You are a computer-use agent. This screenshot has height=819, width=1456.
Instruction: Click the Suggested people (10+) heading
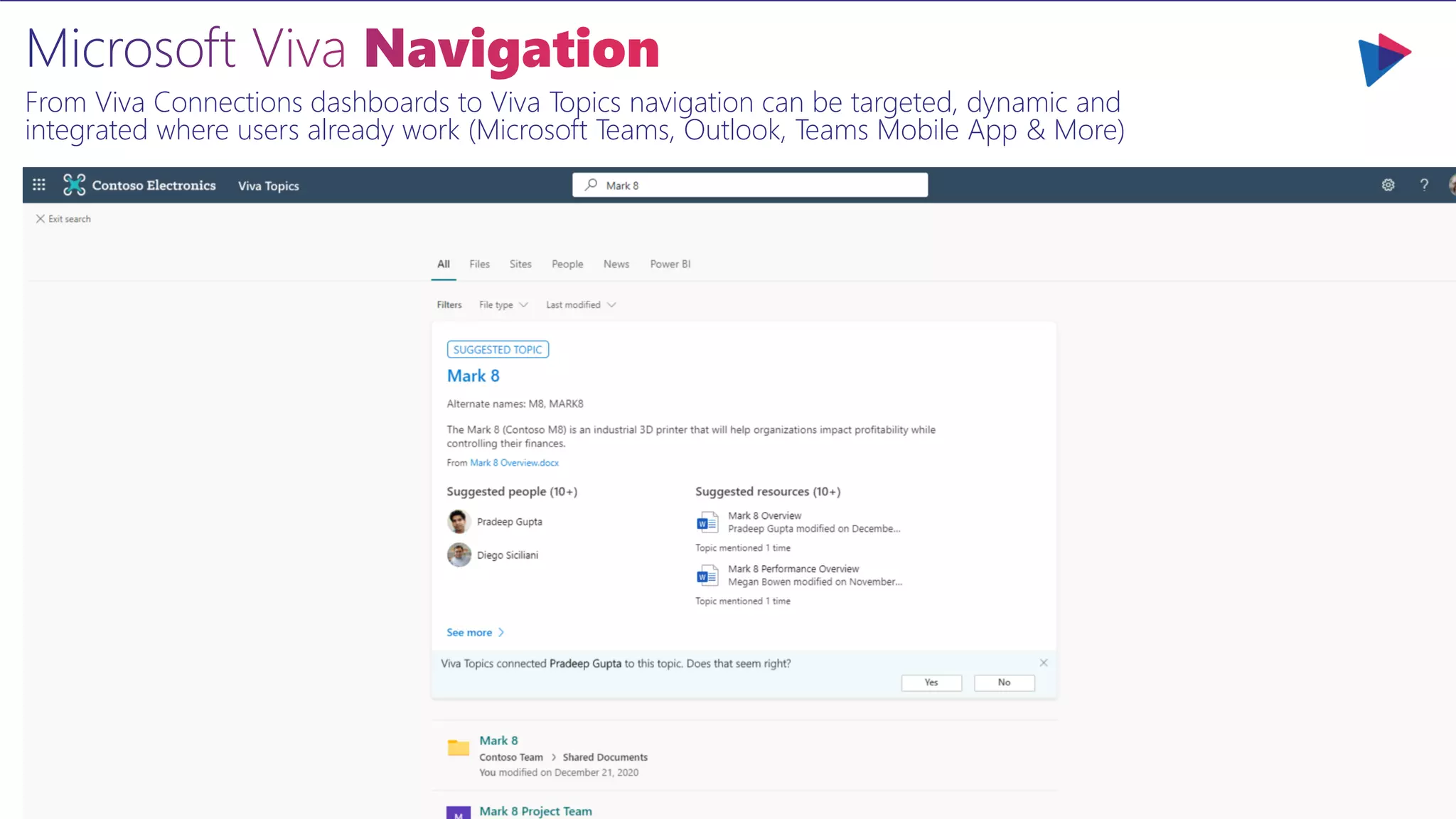point(512,491)
